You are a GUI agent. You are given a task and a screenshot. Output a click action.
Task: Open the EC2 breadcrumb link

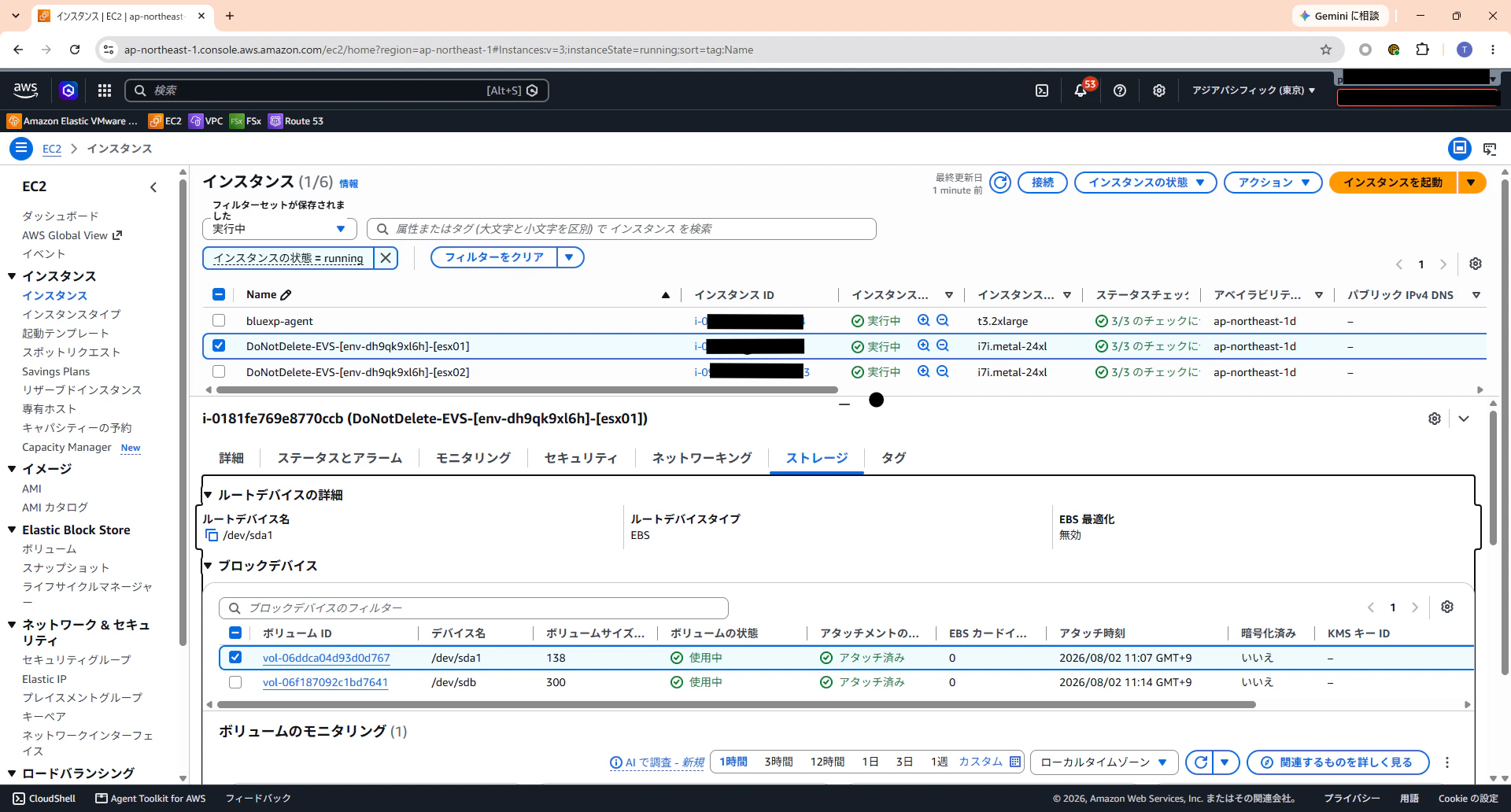click(52, 149)
